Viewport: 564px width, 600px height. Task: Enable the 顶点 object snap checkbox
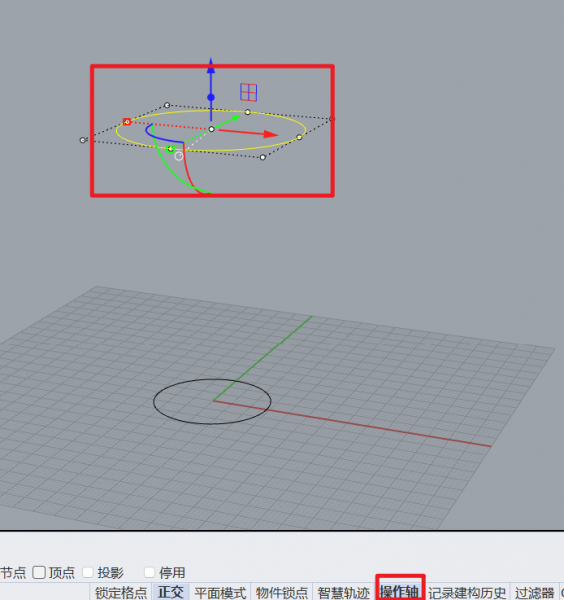(39, 572)
